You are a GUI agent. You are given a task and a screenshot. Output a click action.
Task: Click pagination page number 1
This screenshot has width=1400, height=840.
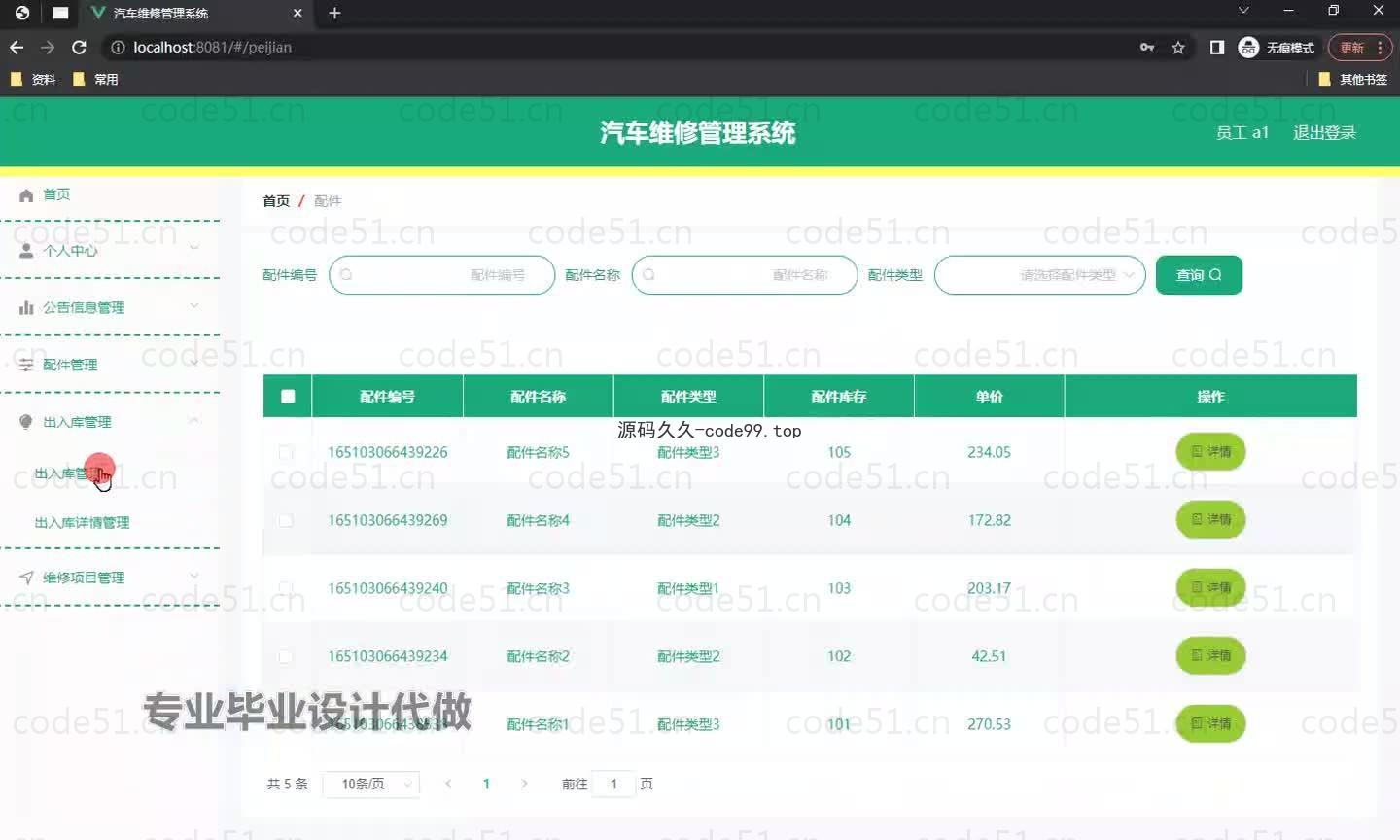point(486,784)
